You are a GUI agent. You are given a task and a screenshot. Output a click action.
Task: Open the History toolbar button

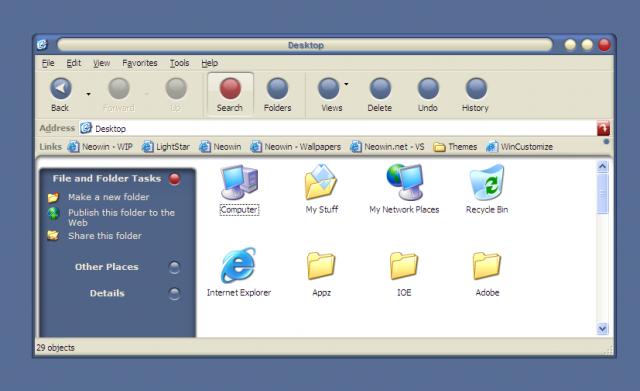coord(476,95)
